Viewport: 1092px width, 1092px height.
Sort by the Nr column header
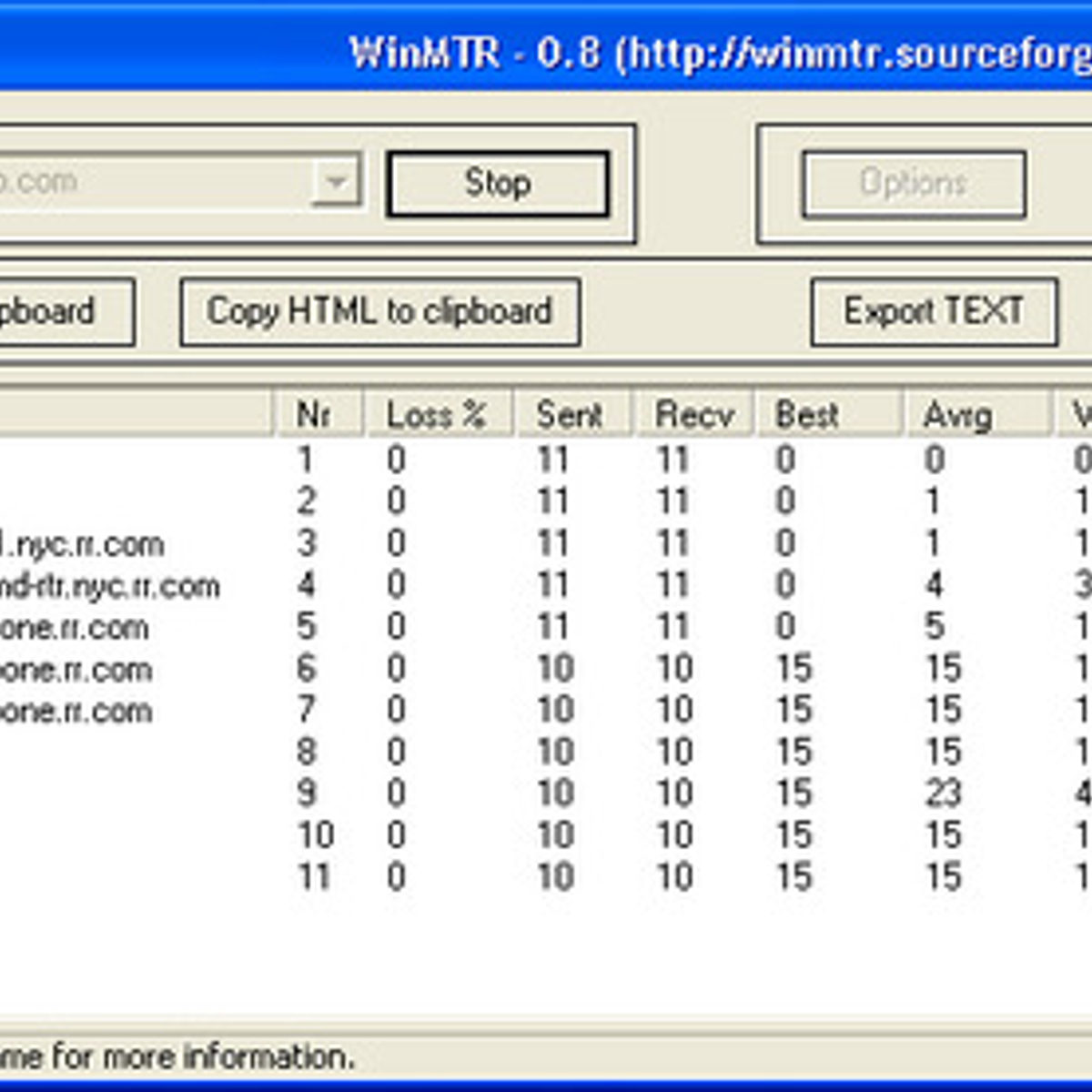(x=318, y=415)
